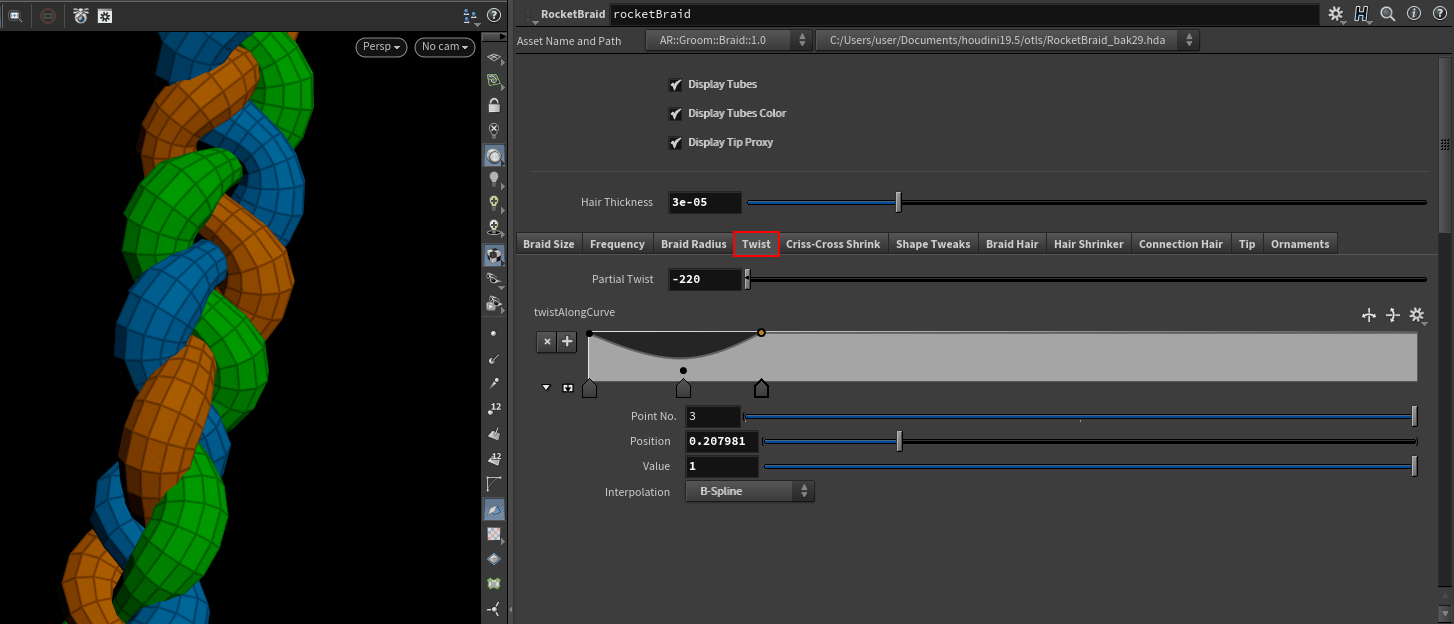Click the green geometry display icon
This screenshot has height=624, width=1454.
pyautogui.click(x=494, y=583)
